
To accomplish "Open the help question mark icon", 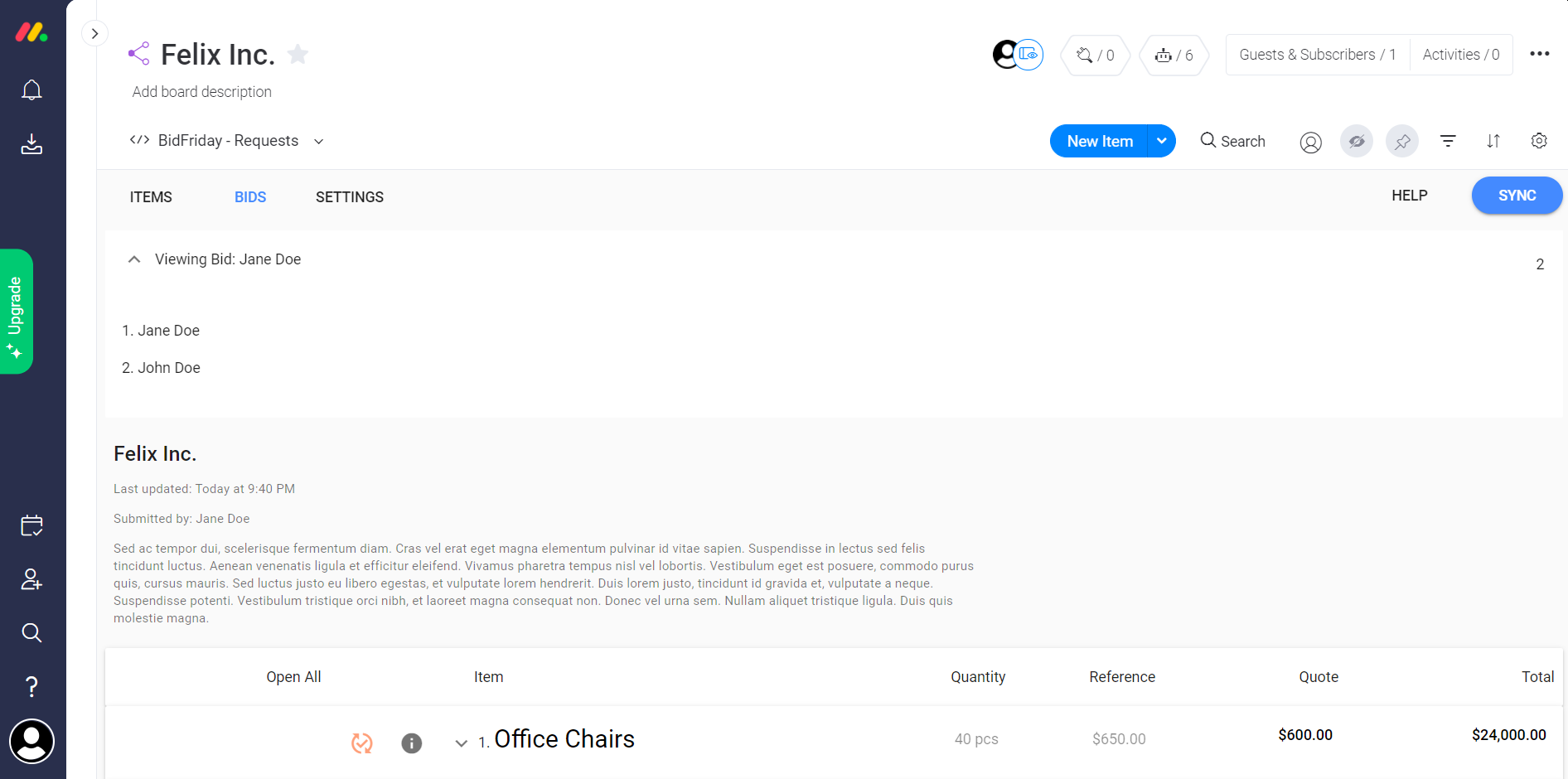I will (x=31, y=686).
